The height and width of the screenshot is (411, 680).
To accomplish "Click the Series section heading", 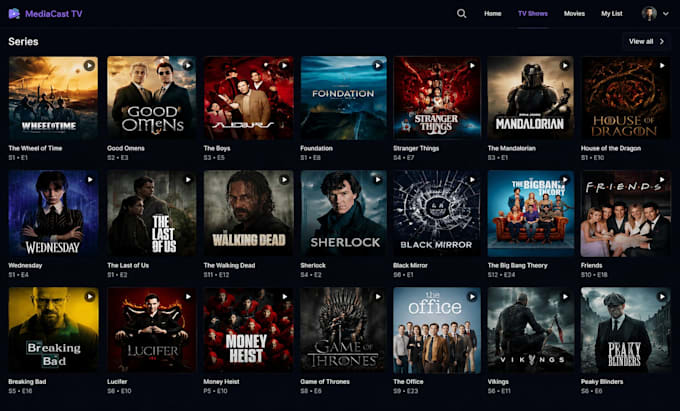I will pos(23,42).
